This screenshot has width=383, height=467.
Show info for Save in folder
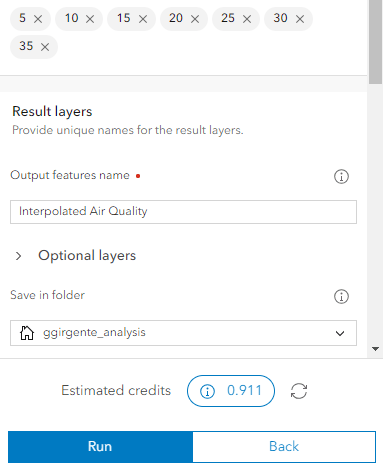click(x=341, y=296)
